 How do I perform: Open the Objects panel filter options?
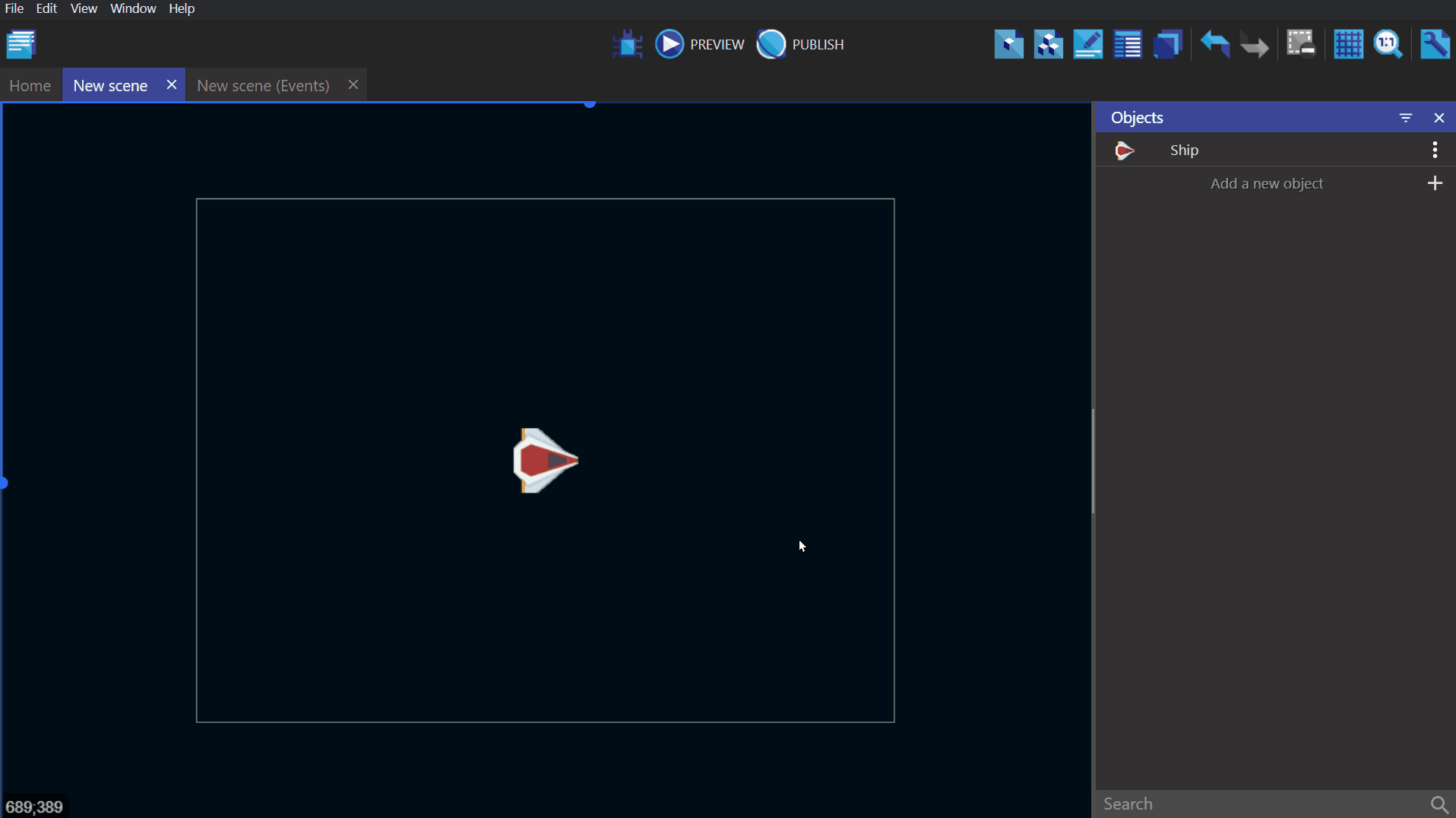click(1406, 118)
